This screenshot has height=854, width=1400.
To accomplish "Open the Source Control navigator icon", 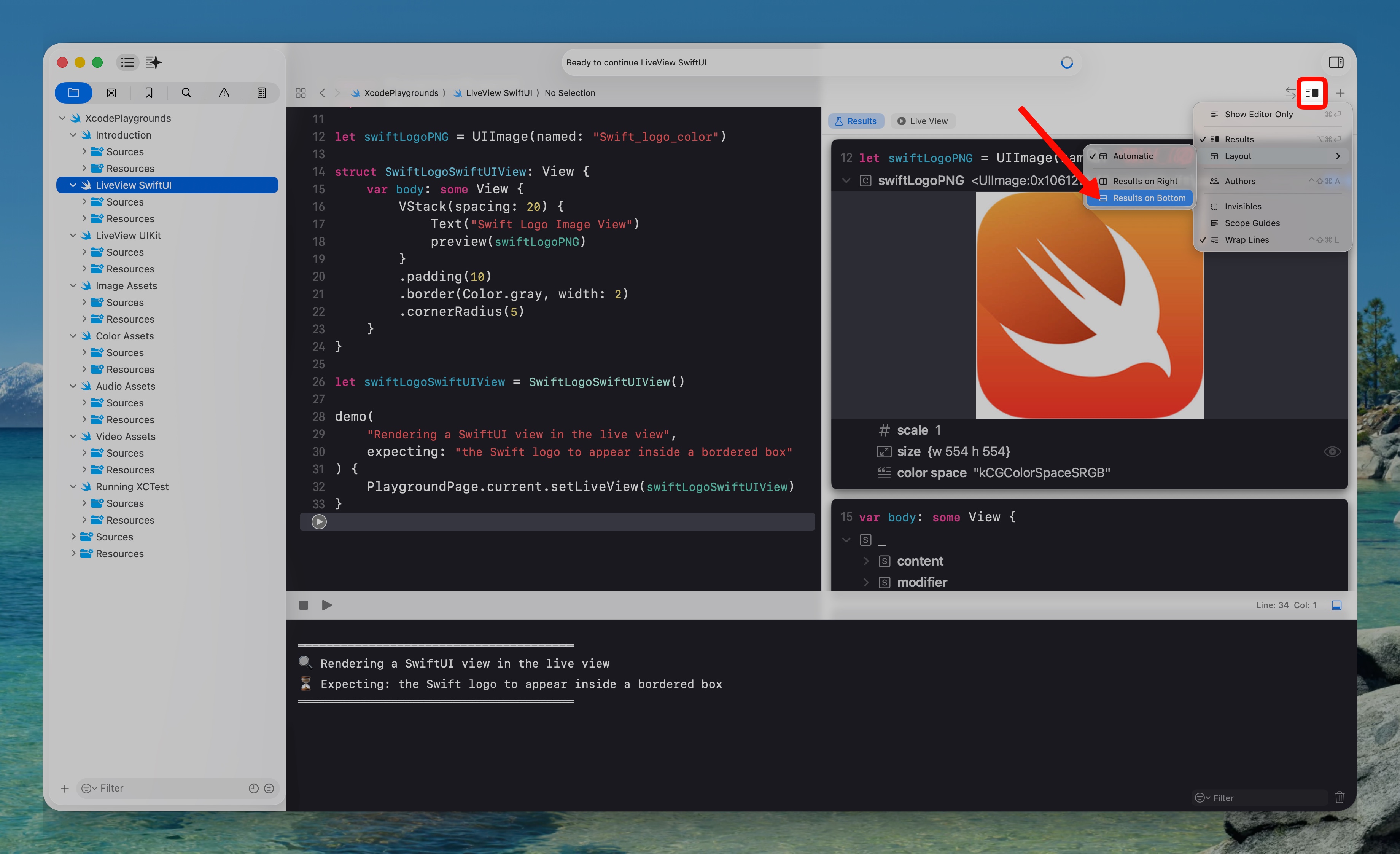I will point(111,92).
